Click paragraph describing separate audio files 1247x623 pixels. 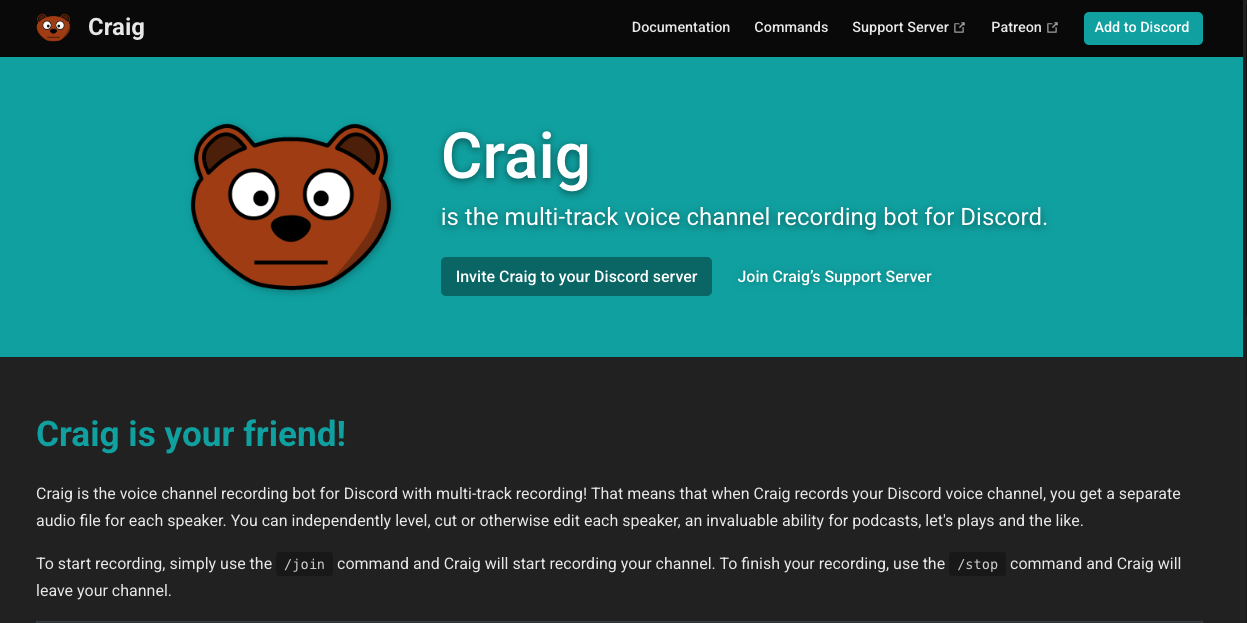click(x=608, y=507)
